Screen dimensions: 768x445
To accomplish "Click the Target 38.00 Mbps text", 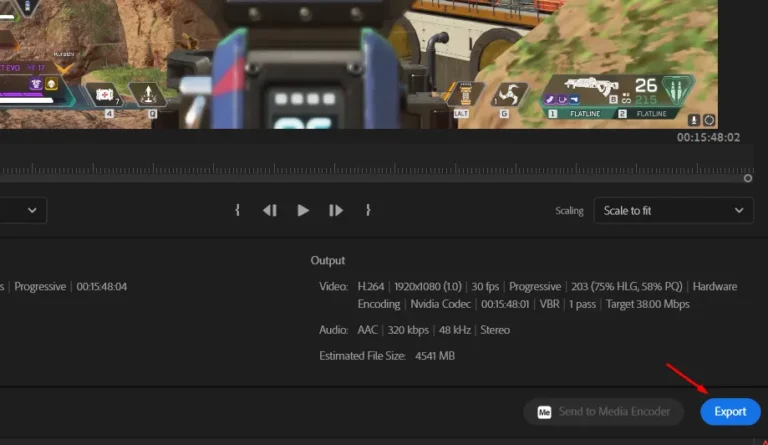I will (648, 304).
